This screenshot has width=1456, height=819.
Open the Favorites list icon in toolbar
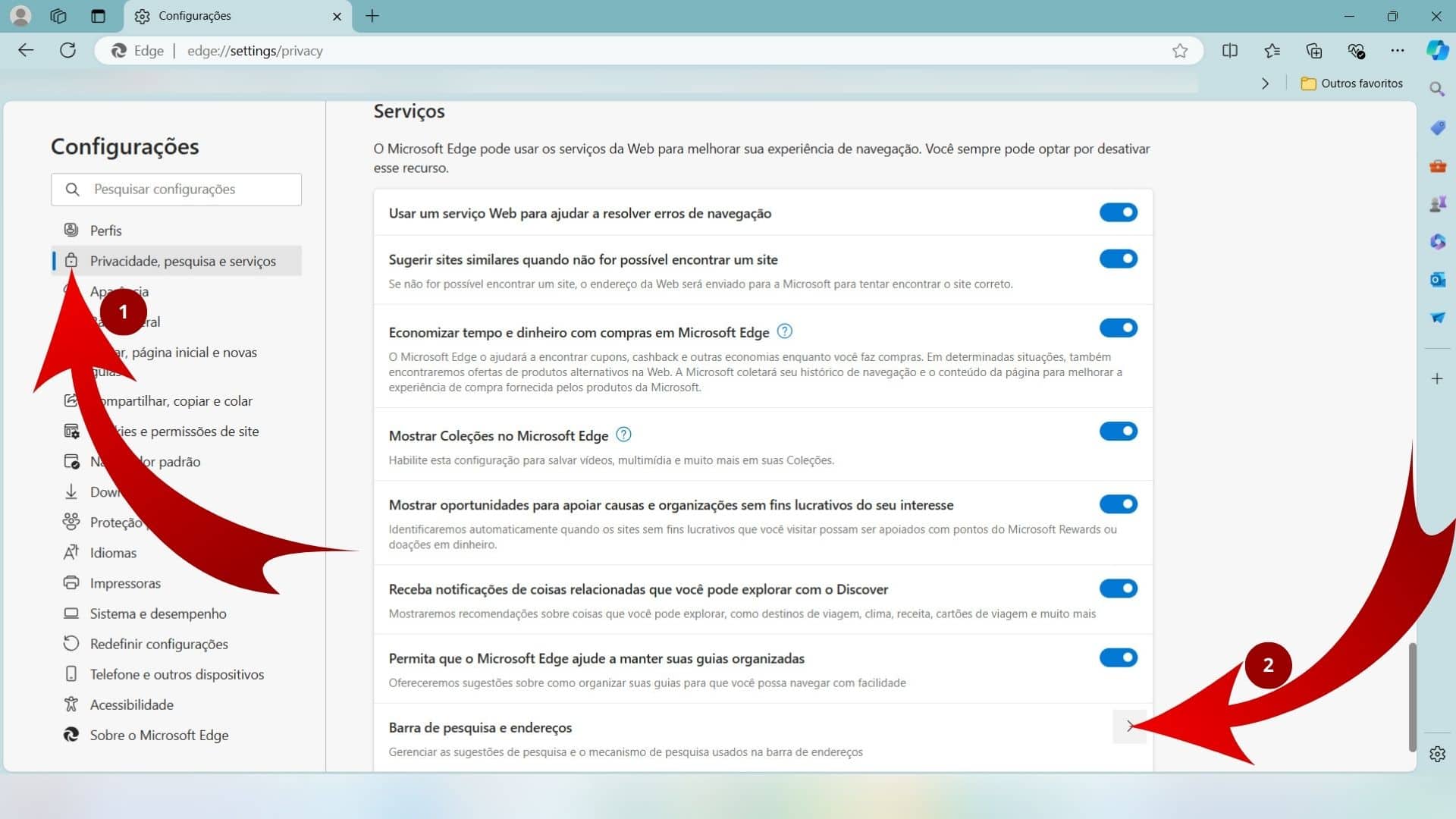1272,51
